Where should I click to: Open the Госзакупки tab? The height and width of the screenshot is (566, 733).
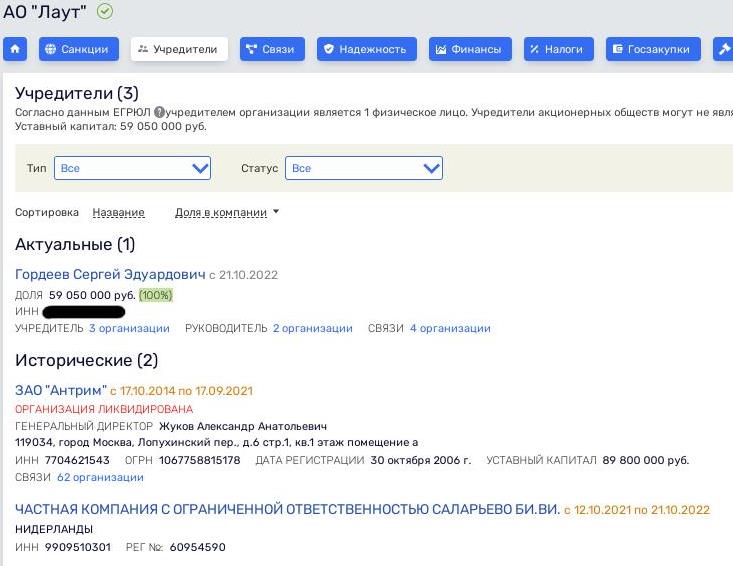[653, 49]
